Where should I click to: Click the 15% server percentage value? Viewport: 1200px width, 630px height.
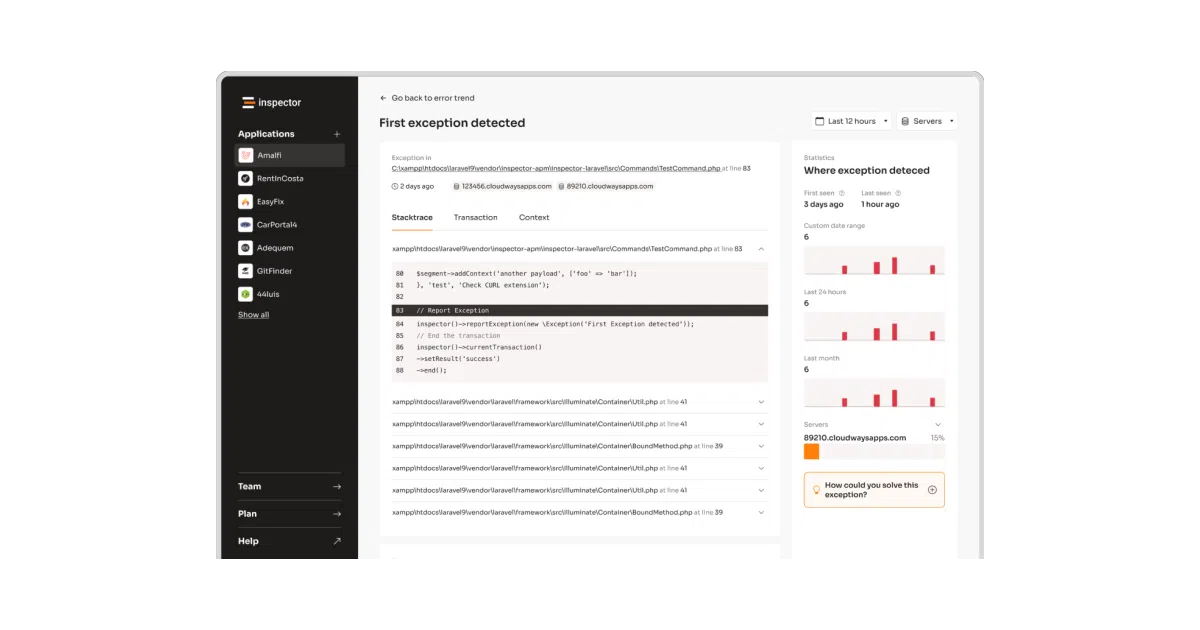click(x=937, y=438)
